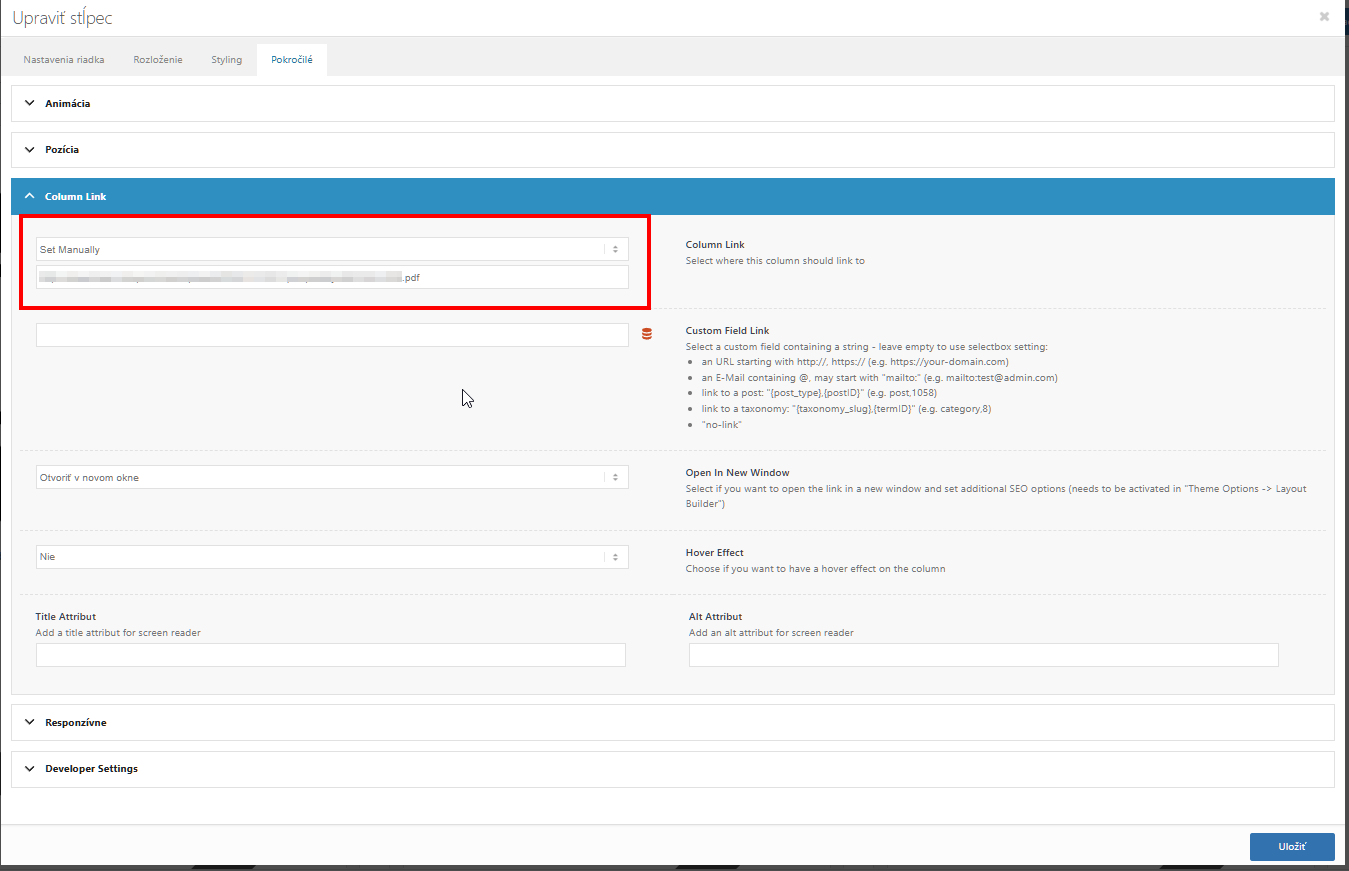The height and width of the screenshot is (871, 1349).
Task: Close the Upraviť stĺpec dialog
Action: point(1324,17)
